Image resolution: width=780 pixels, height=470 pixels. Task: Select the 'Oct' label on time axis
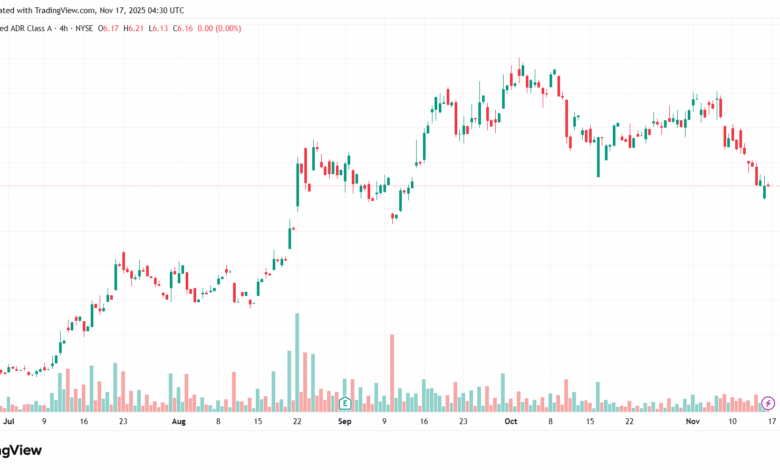point(509,422)
